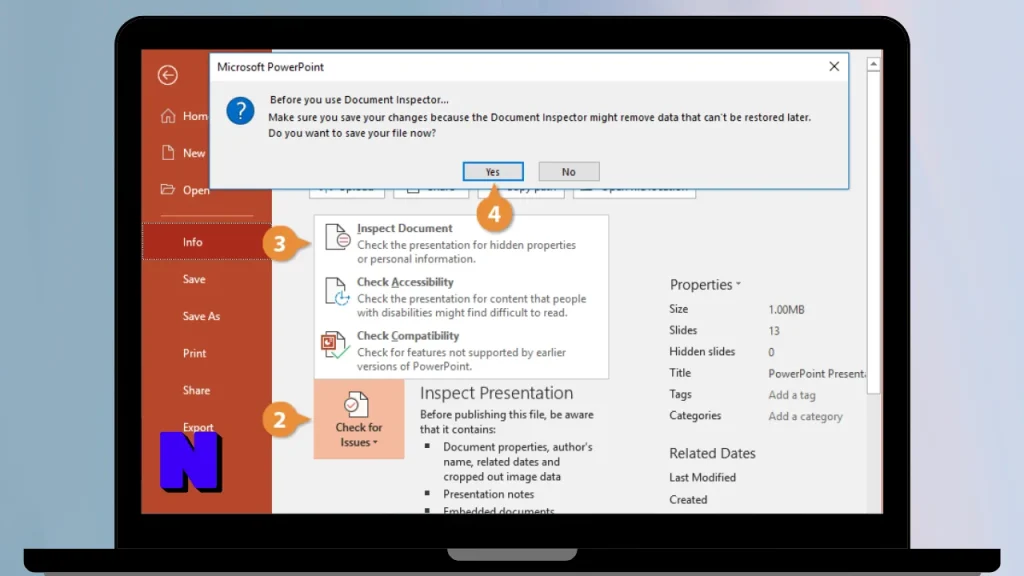Click the vertical scrollbar thumb
This screenshot has width=1024, height=576.
pyautogui.click(x=873, y=232)
